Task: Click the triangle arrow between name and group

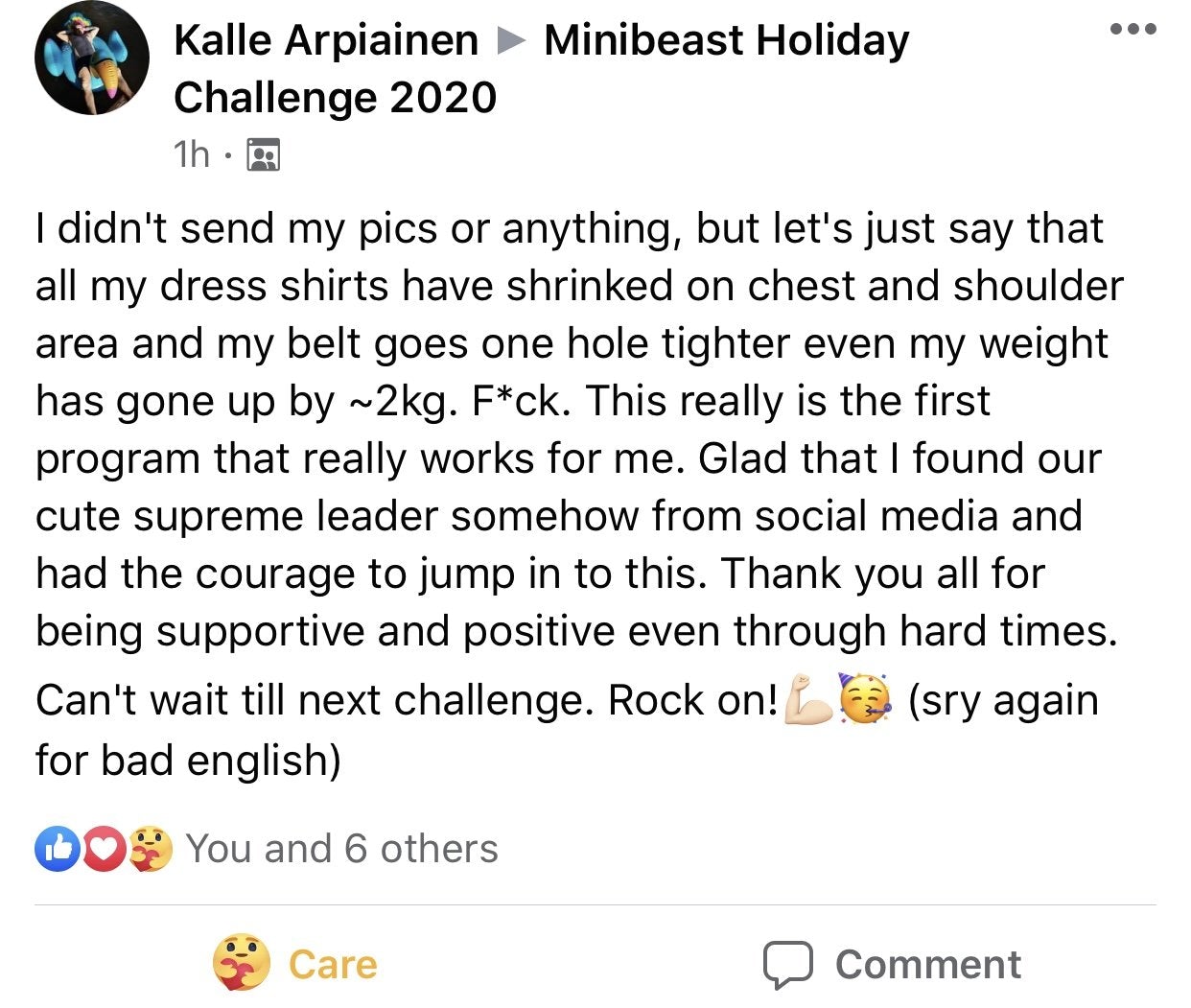Action: [x=512, y=41]
